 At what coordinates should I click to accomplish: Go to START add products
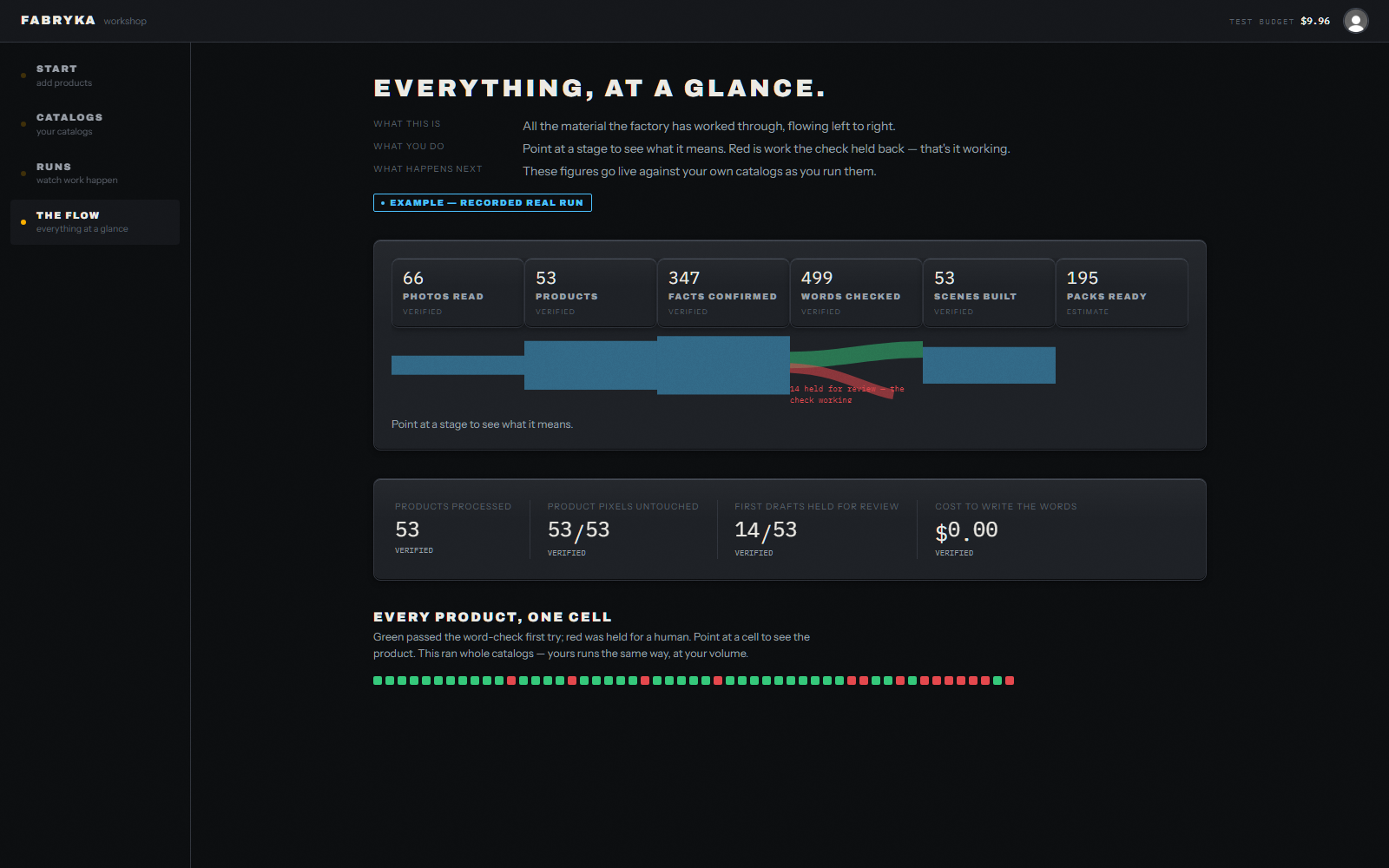(95, 76)
